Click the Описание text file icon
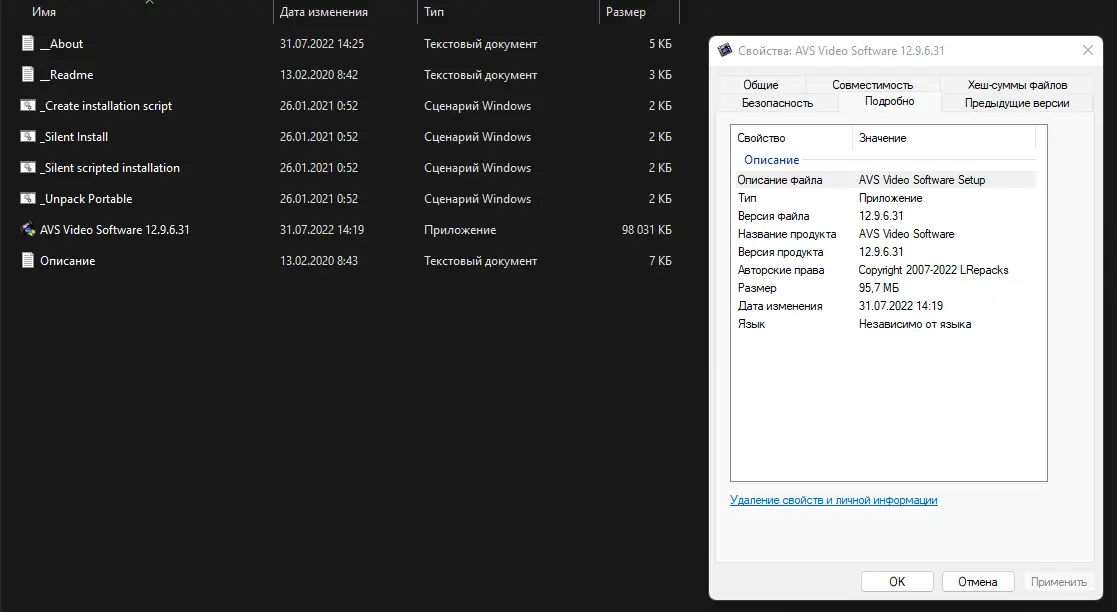1117x612 pixels. (27, 260)
